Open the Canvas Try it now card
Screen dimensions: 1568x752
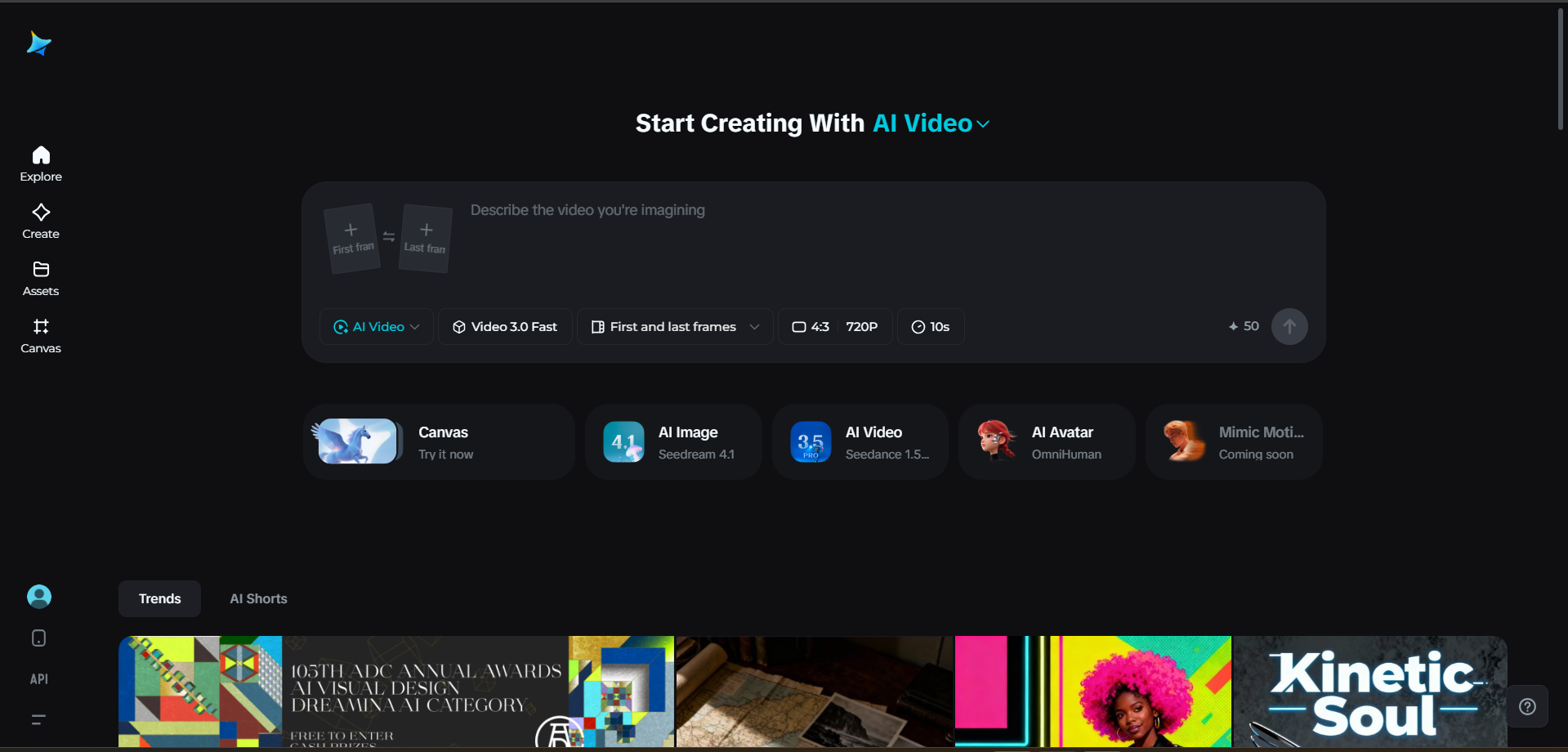pos(440,442)
